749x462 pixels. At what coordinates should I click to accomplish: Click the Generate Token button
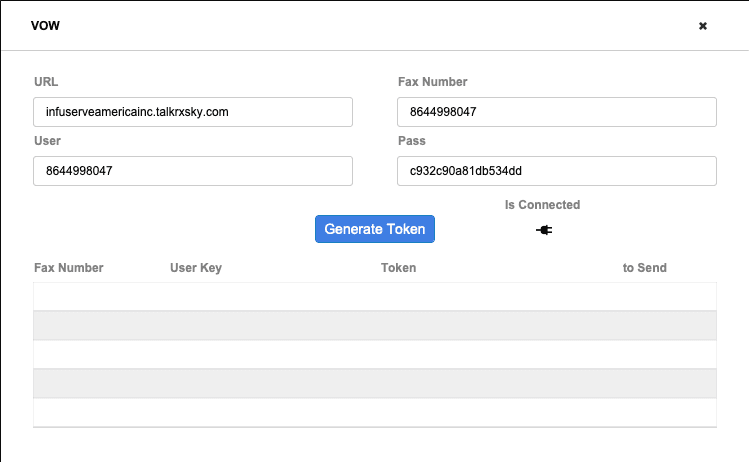click(x=375, y=229)
